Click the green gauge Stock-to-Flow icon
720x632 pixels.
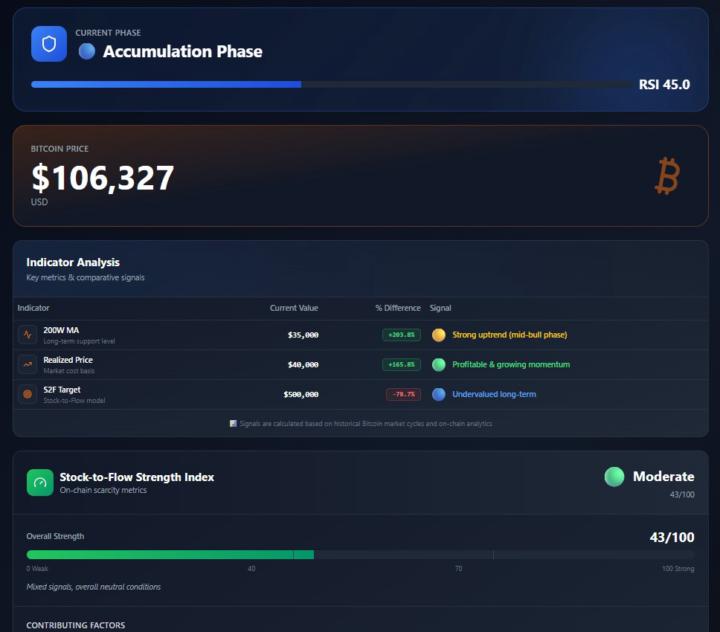click(40, 482)
